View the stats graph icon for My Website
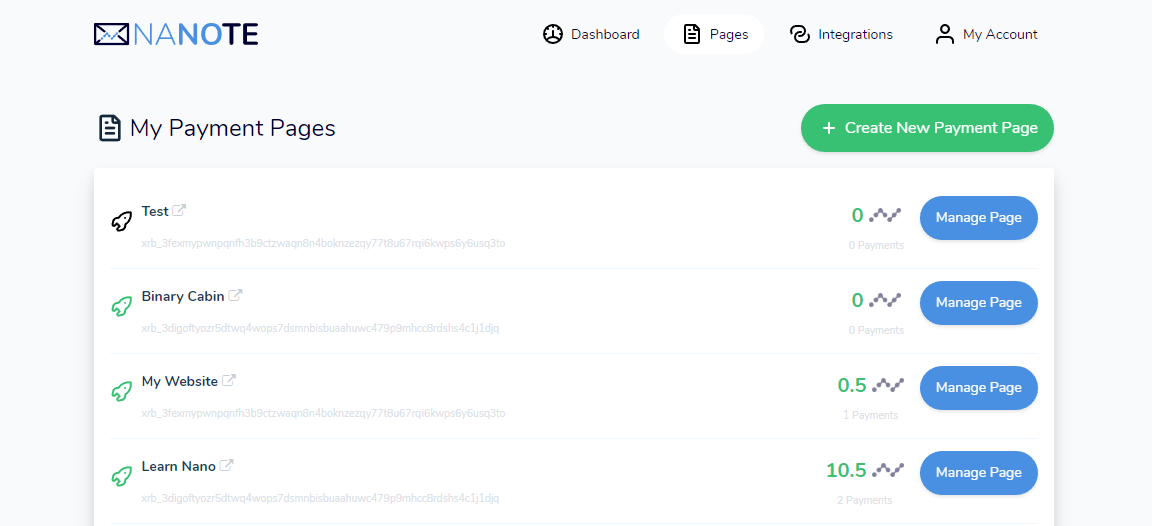This screenshot has width=1152, height=526. (888, 385)
